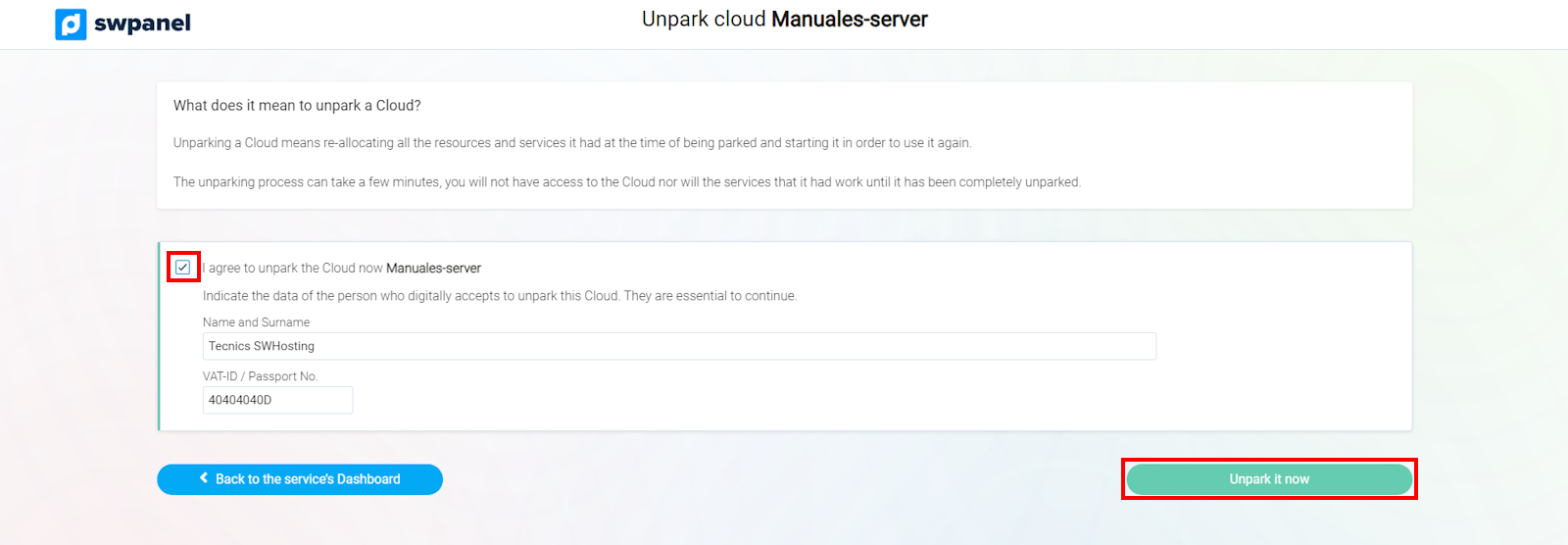Click the 'Unparking a Cloud means re-allocating' paragraph
The image size is (1568, 545).
click(571, 143)
